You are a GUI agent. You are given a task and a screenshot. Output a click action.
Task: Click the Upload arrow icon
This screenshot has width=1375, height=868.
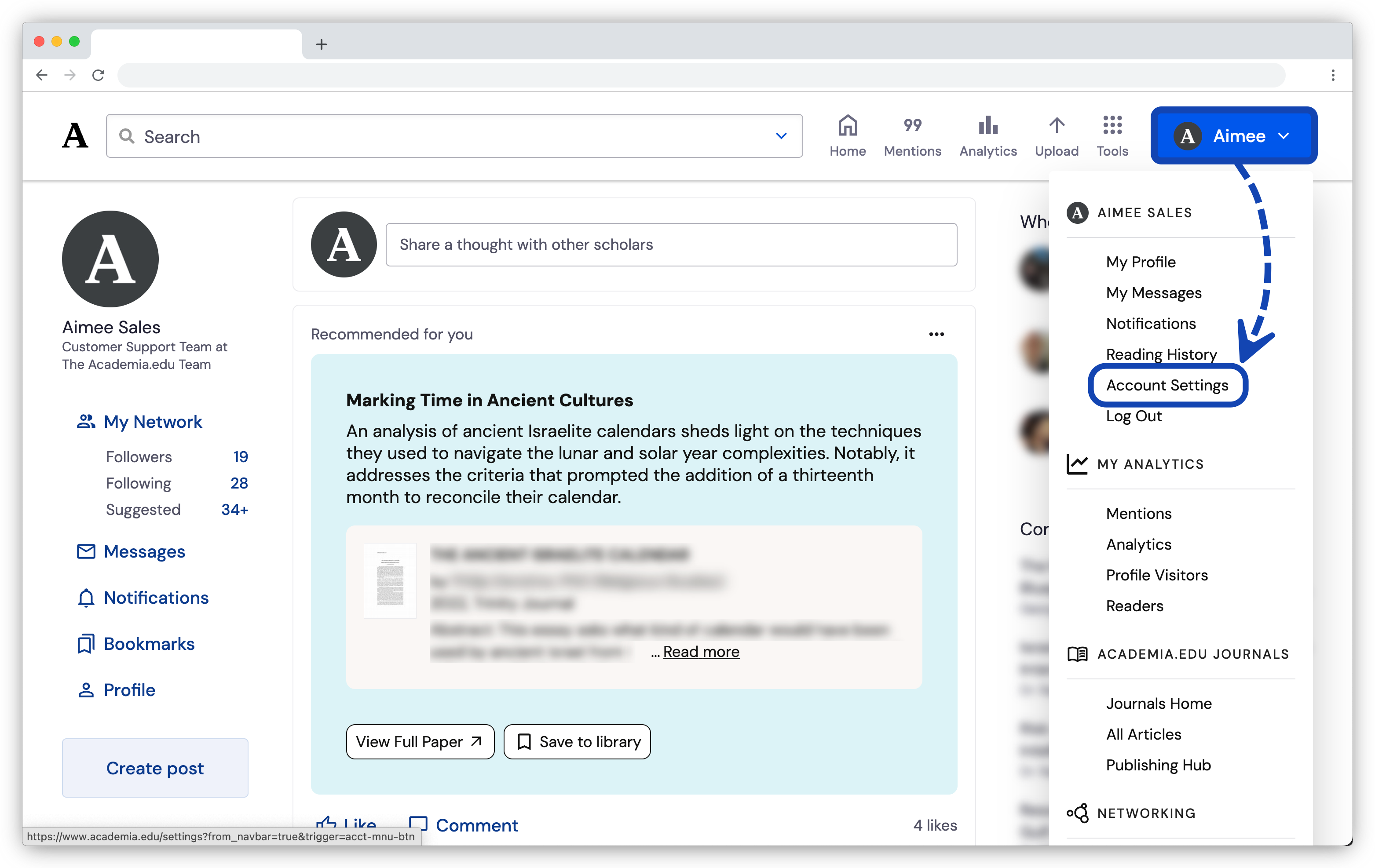tap(1057, 125)
